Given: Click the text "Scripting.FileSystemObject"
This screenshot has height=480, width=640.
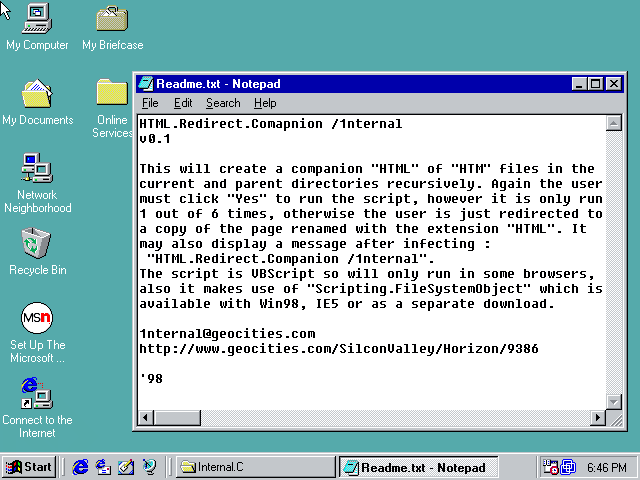Looking at the screenshot, I should [419, 289].
